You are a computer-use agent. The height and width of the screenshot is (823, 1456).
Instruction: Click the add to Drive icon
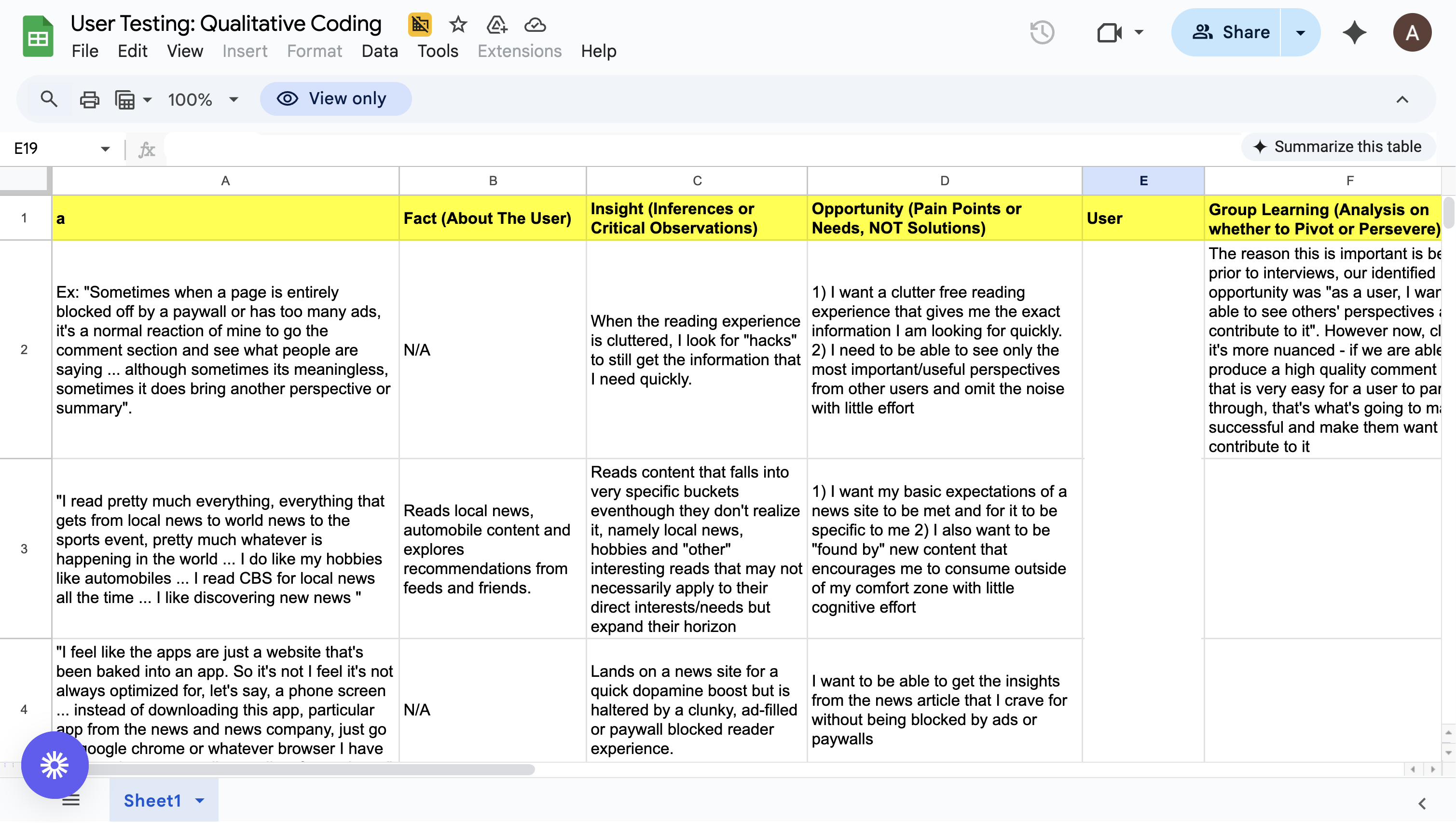point(496,24)
